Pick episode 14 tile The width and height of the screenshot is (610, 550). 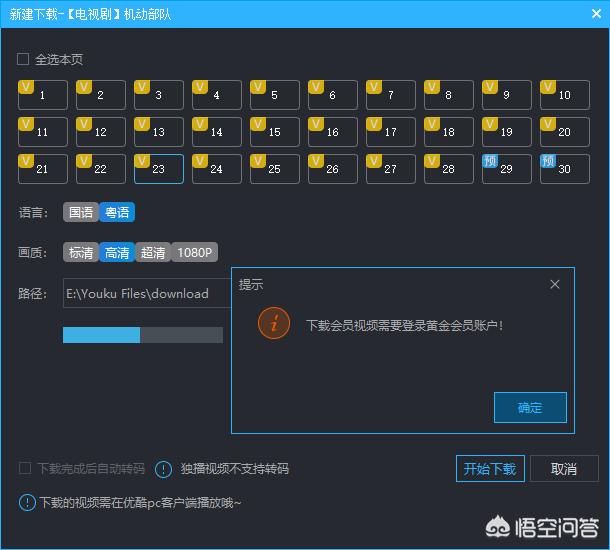[217, 132]
